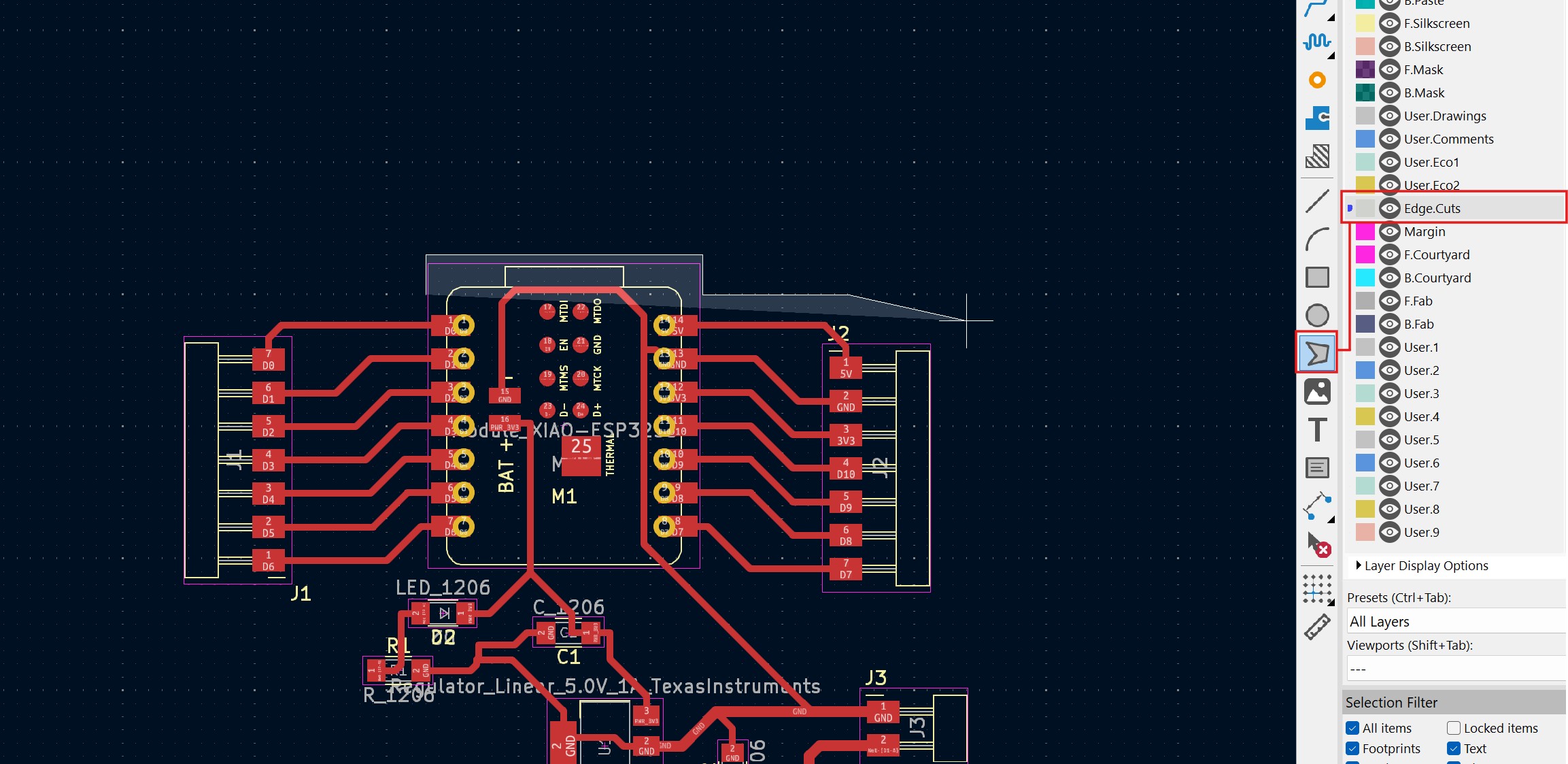The image size is (1568, 764).
Task: Hide the User.1 layer
Action: tap(1389, 347)
